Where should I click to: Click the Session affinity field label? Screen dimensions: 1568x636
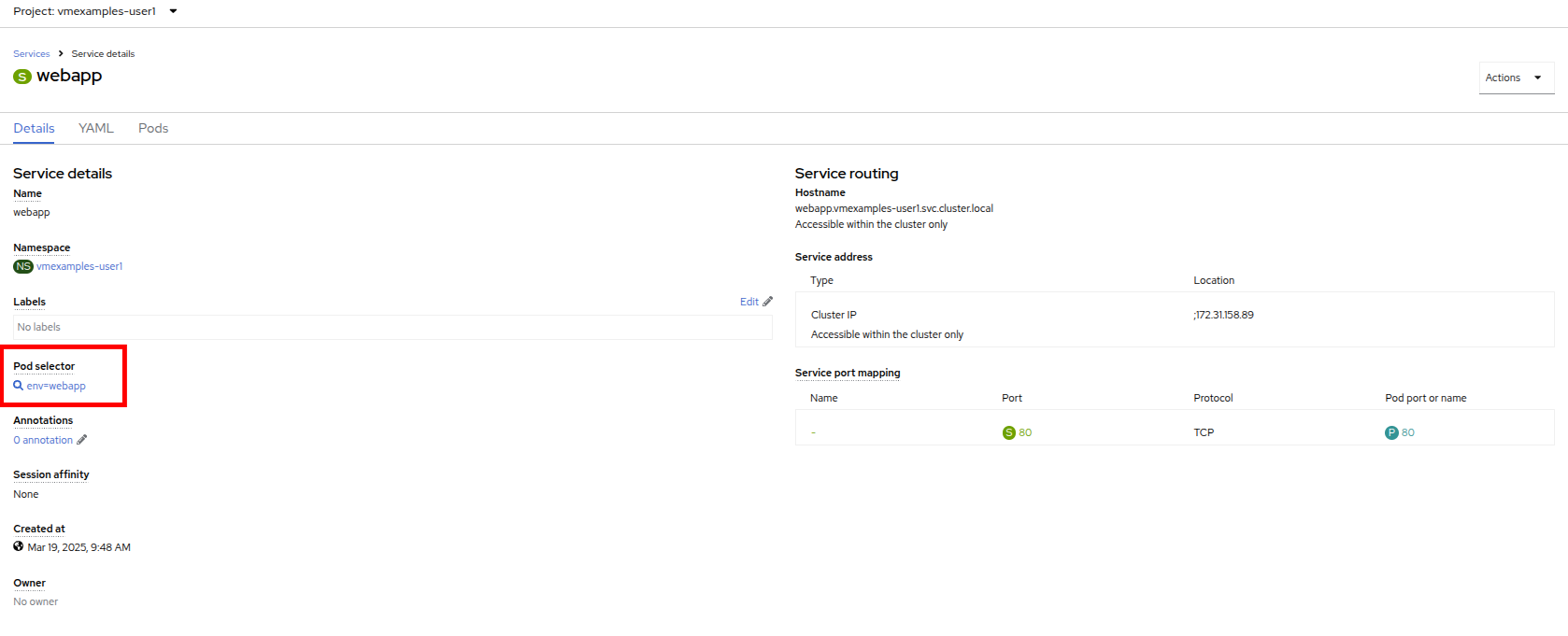[51, 474]
